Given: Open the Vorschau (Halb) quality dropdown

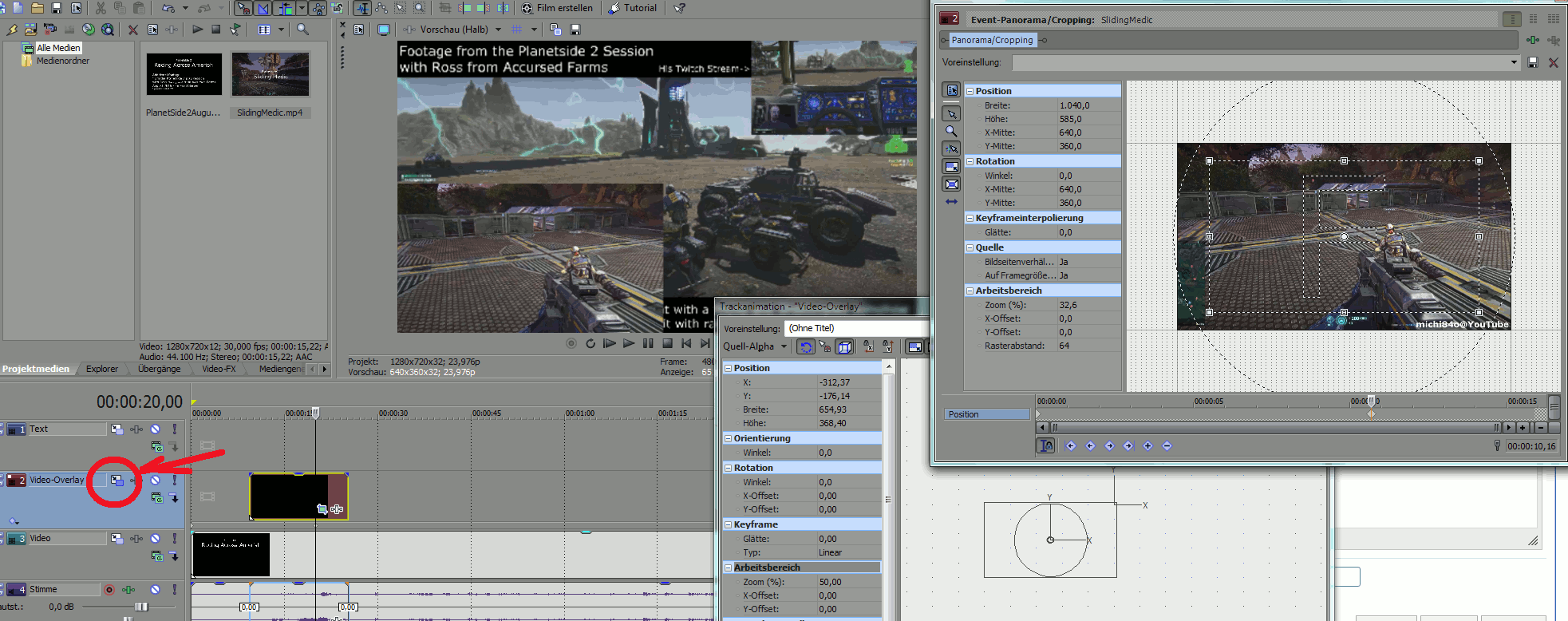Looking at the screenshot, I should tap(498, 30).
